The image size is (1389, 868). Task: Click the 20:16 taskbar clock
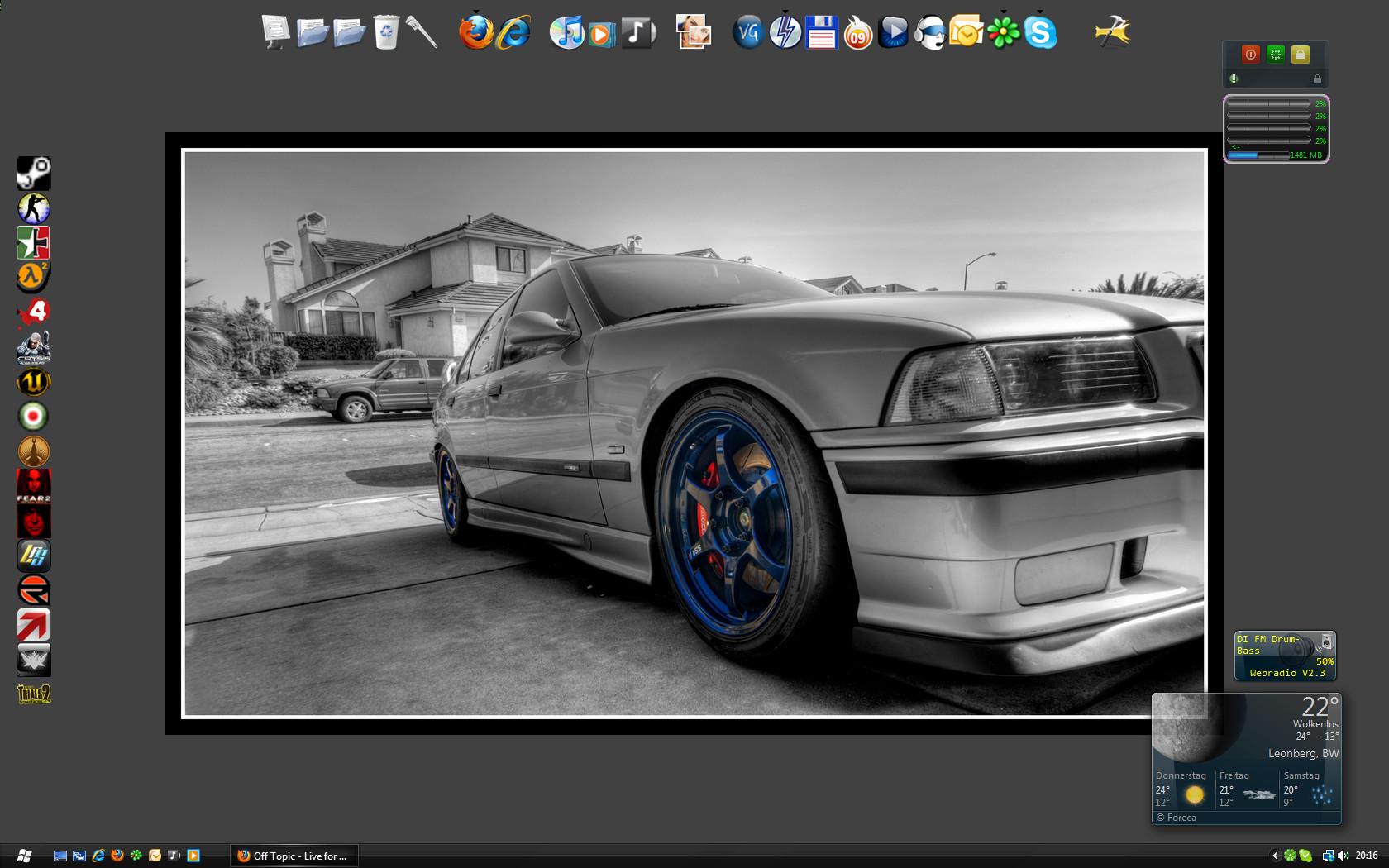(x=1367, y=856)
